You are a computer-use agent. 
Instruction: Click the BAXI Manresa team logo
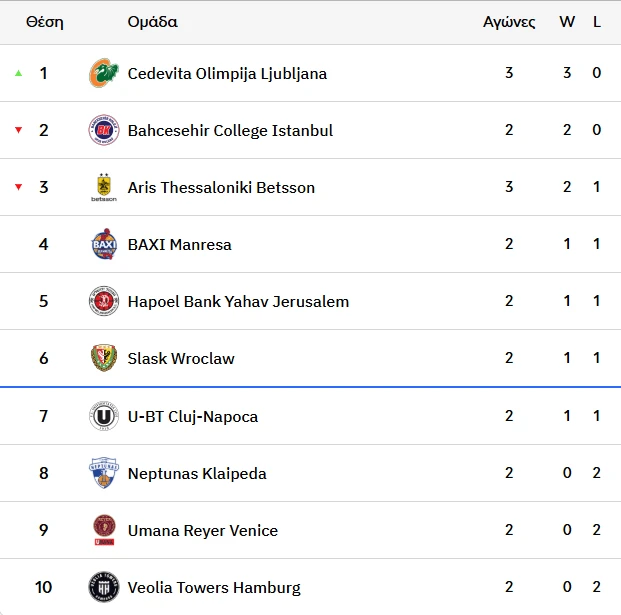click(103, 244)
